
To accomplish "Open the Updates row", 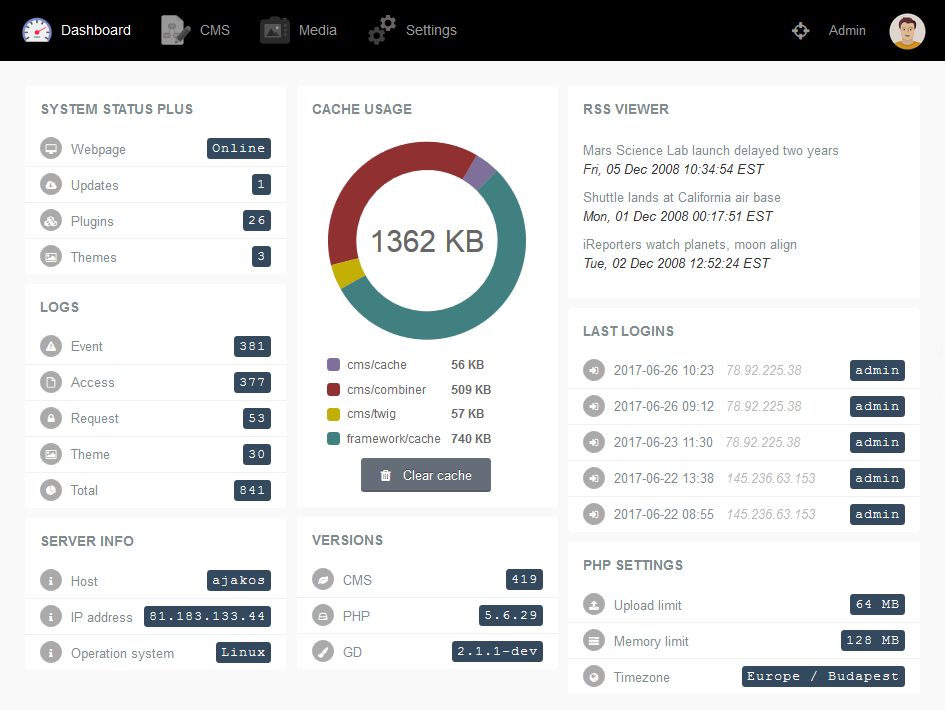I will pyautogui.click(x=155, y=184).
